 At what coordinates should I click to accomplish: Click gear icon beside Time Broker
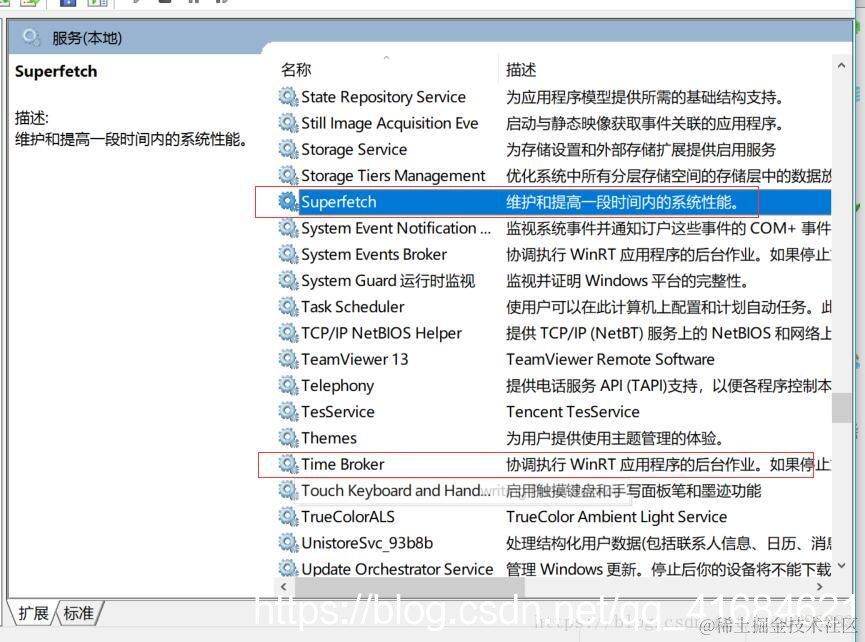pos(288,464)
